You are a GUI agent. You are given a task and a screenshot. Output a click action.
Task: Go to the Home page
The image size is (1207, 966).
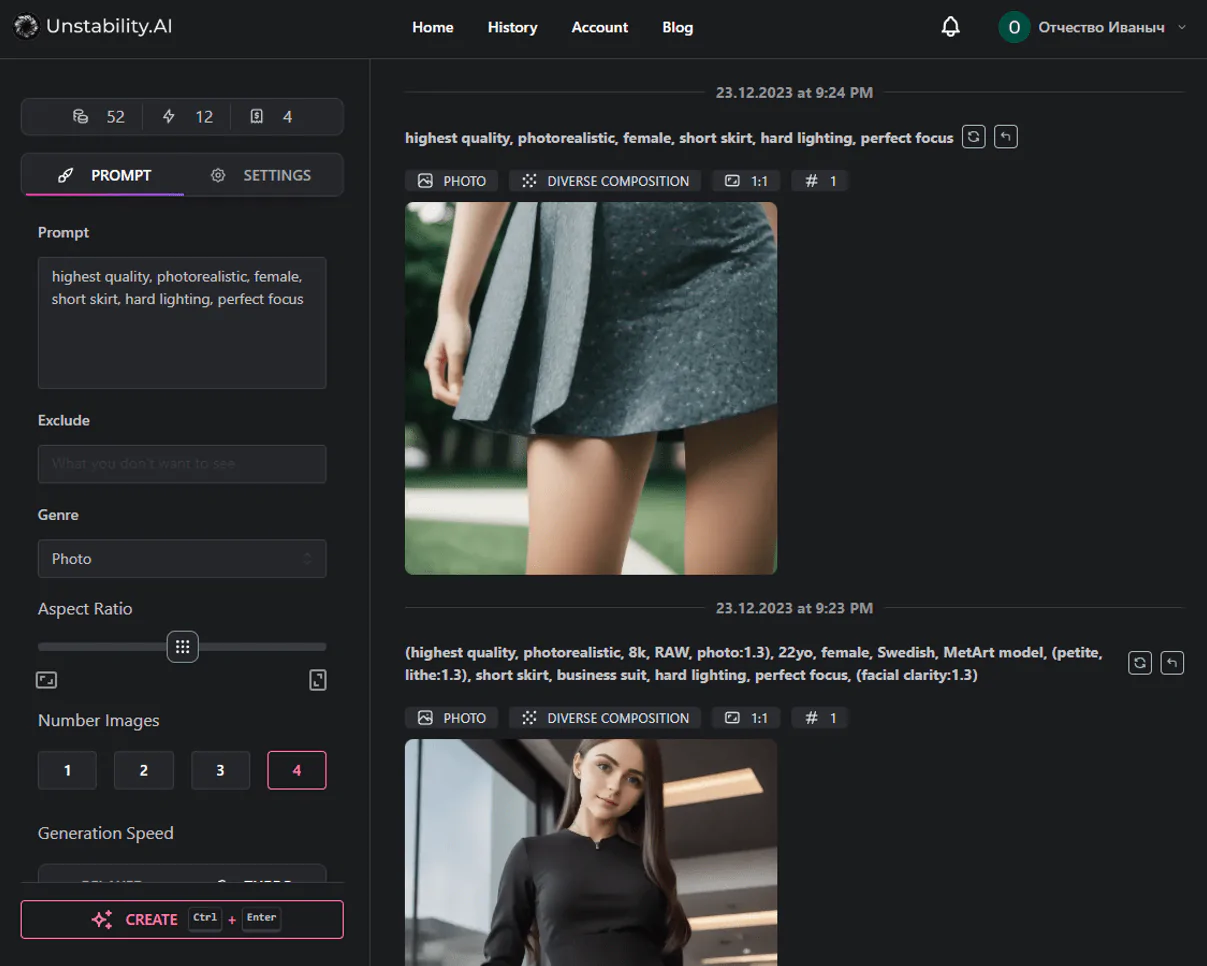click(433, 27)
